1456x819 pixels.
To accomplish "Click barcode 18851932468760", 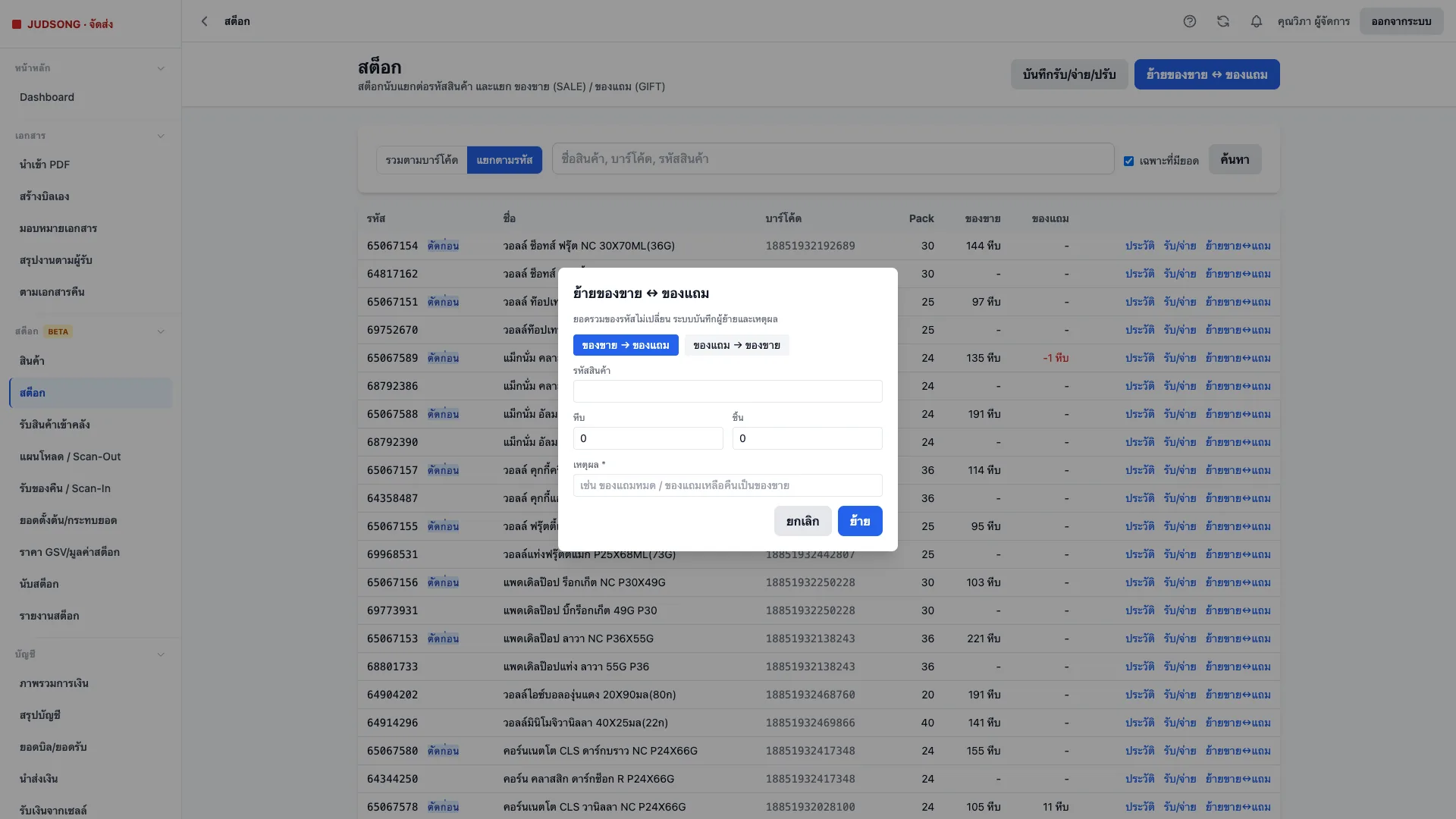I will [x=810, y=695].
